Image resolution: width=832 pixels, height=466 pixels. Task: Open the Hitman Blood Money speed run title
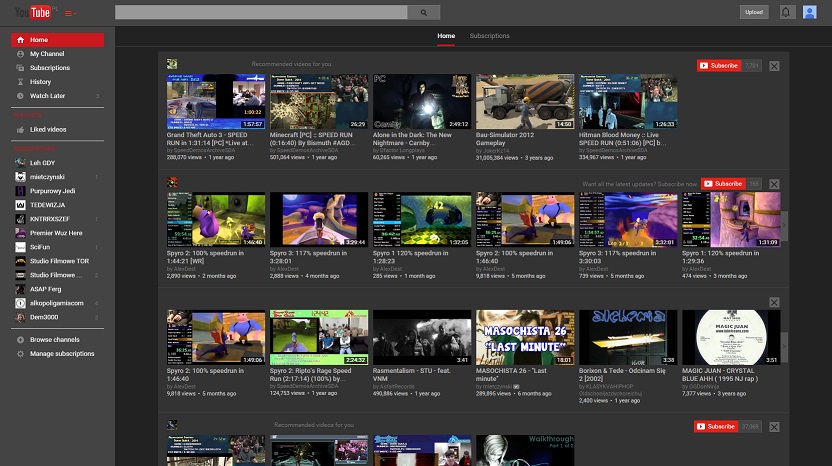coord(622,139)
